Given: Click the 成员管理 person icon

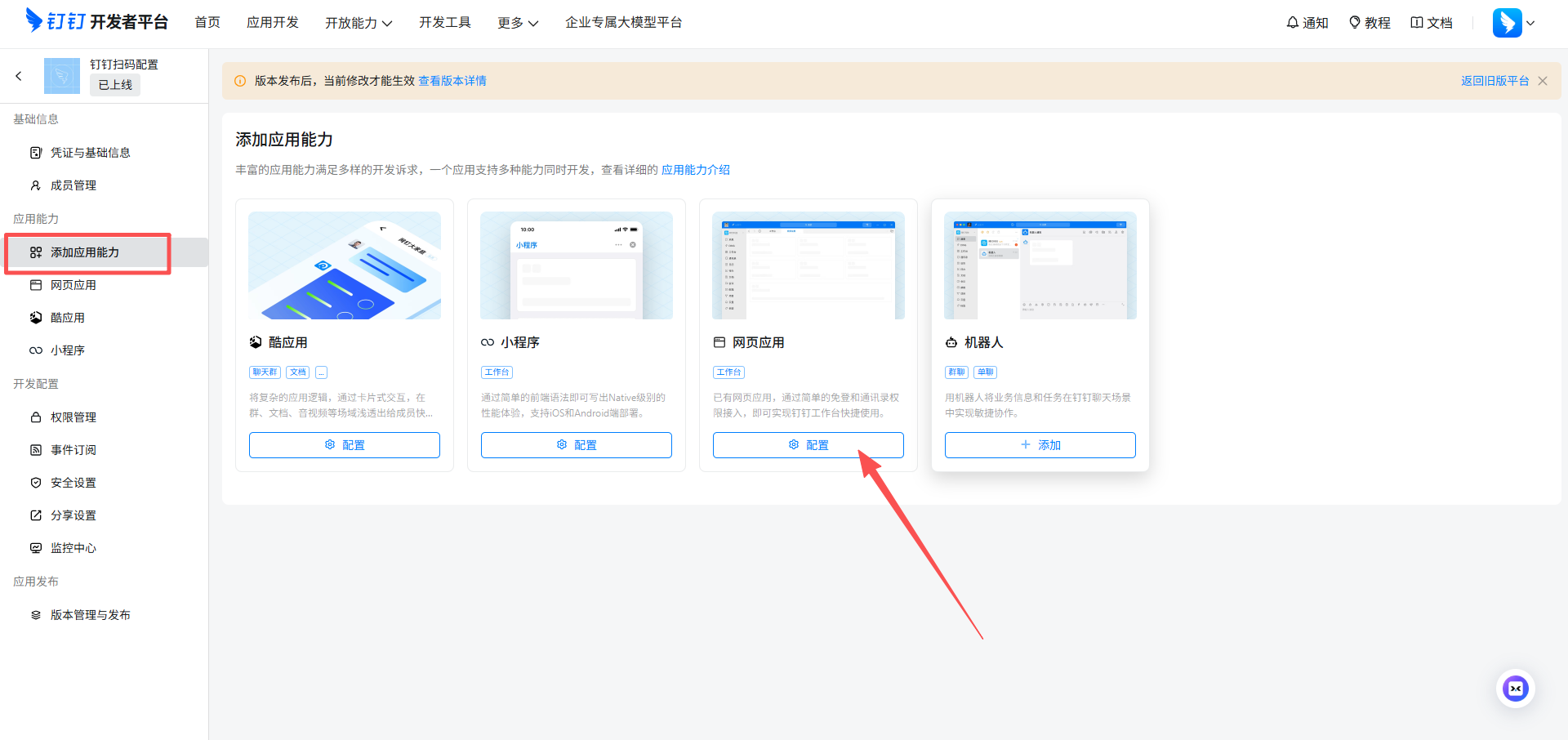Looking at the screenshot, I should (x=36, y=185).
